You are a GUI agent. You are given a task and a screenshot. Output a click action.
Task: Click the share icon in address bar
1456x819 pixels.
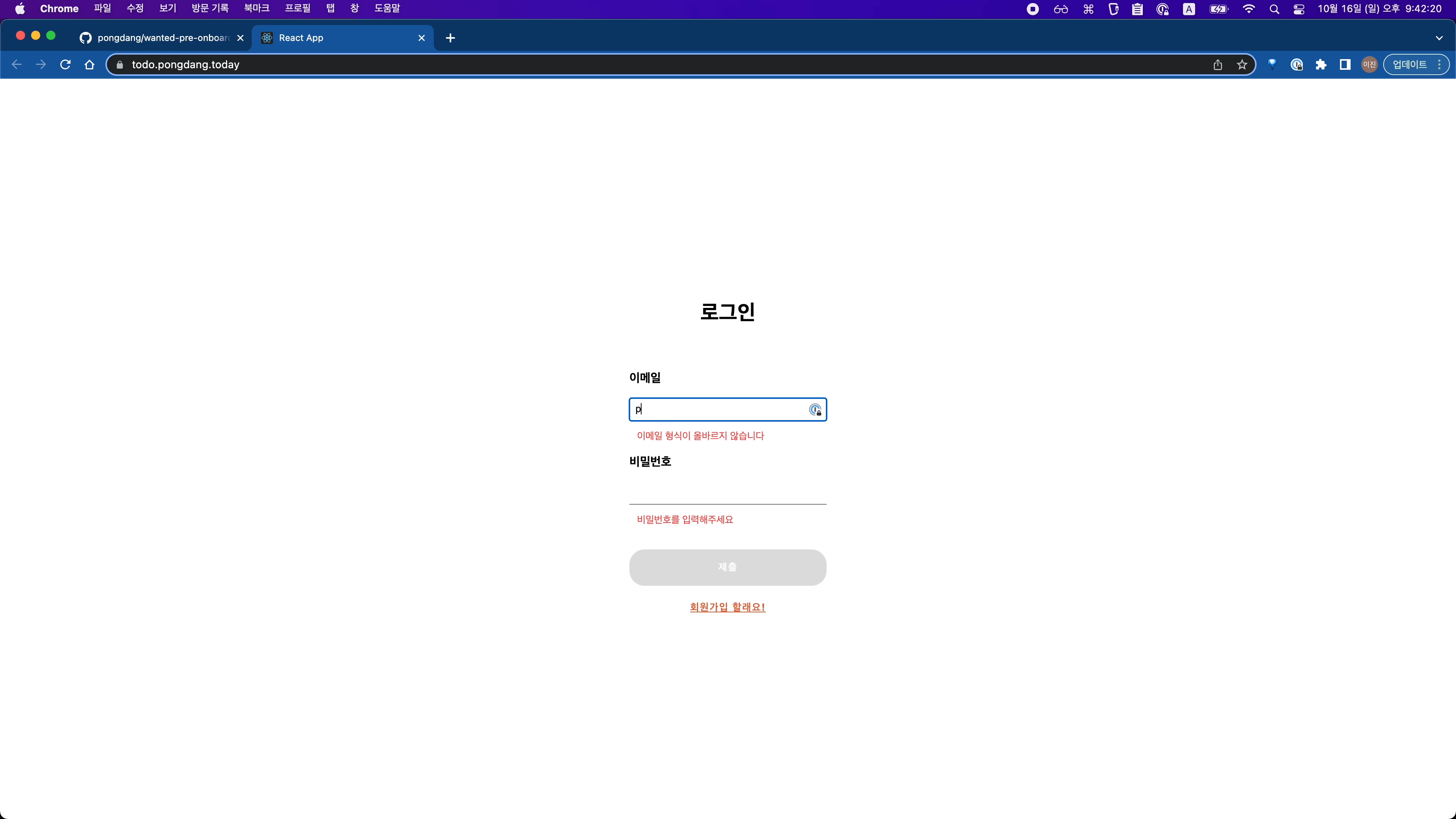point(1218,64)
